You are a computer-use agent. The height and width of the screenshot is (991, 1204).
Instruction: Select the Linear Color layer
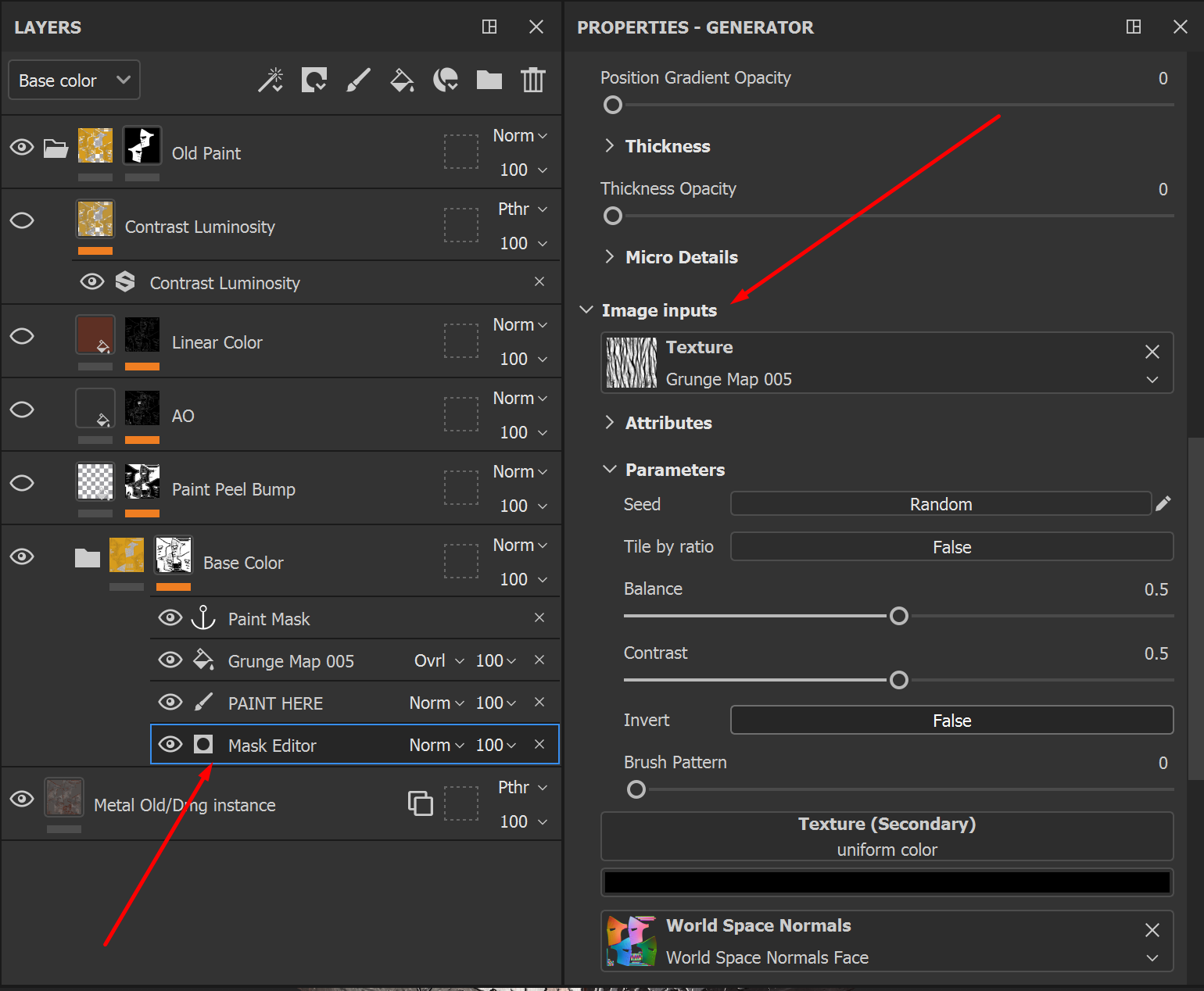click(x=217, y=342)
